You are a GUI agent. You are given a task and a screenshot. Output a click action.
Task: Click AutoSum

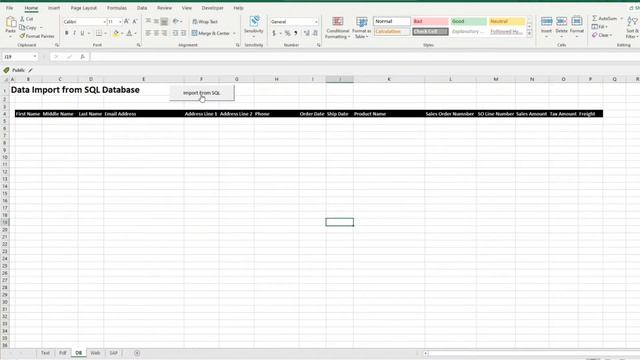(x=604, y=18)
